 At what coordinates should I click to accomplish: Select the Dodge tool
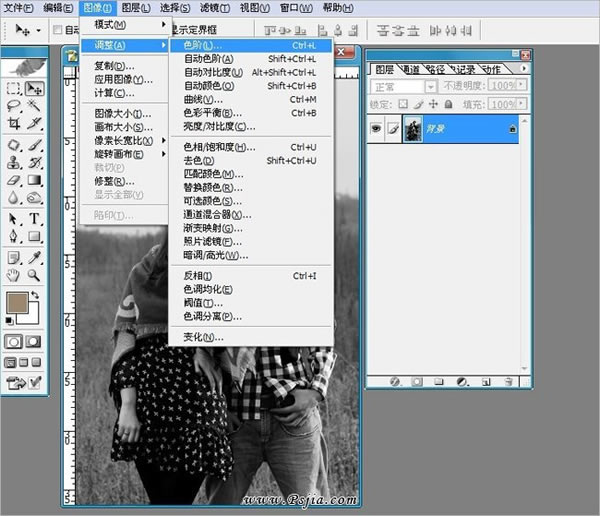34,198
